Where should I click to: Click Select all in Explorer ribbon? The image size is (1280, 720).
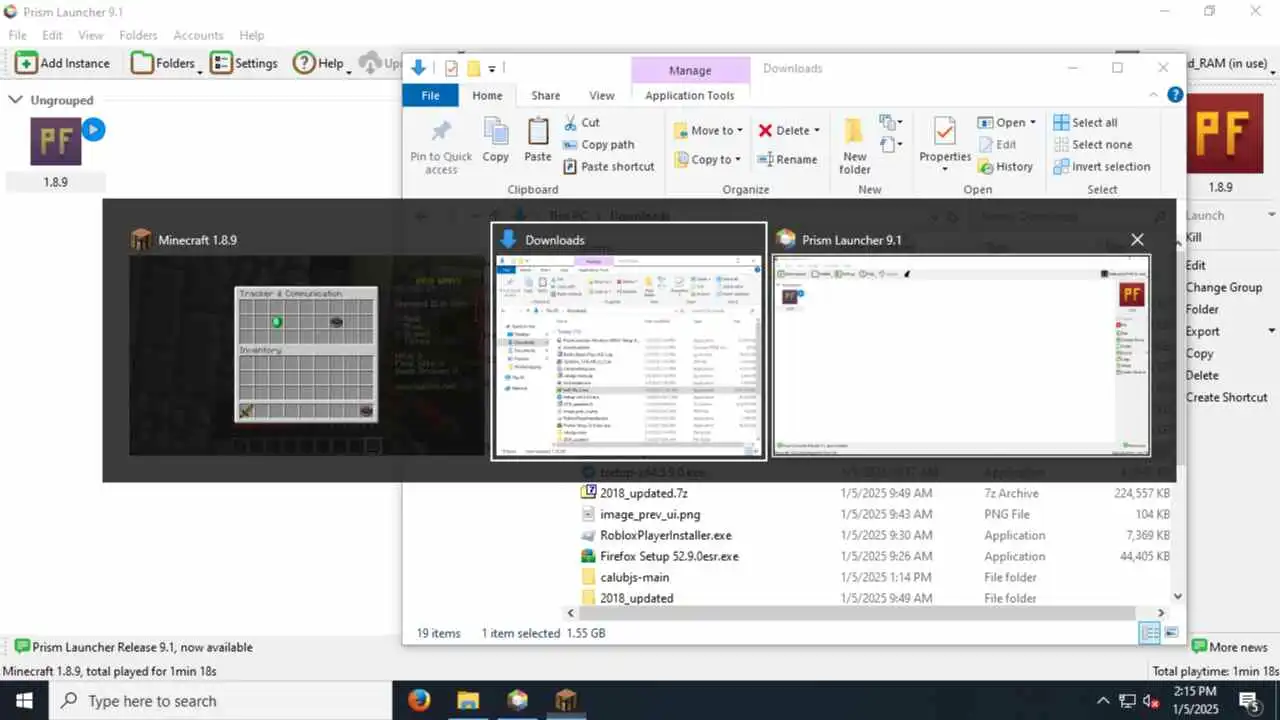tap(1085, 122)
